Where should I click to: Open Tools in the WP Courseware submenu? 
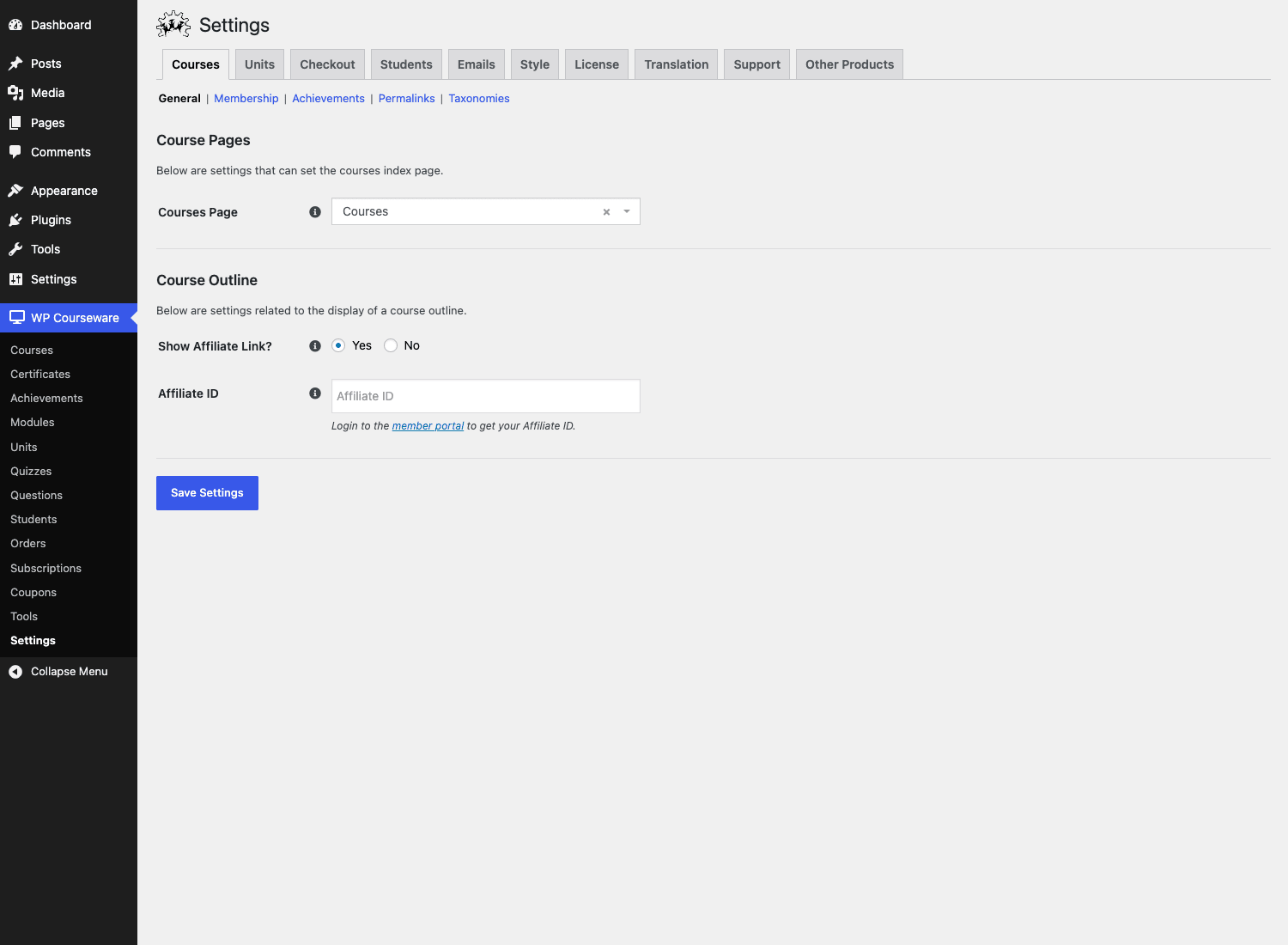pyautogui.click(x=24, y=617)
